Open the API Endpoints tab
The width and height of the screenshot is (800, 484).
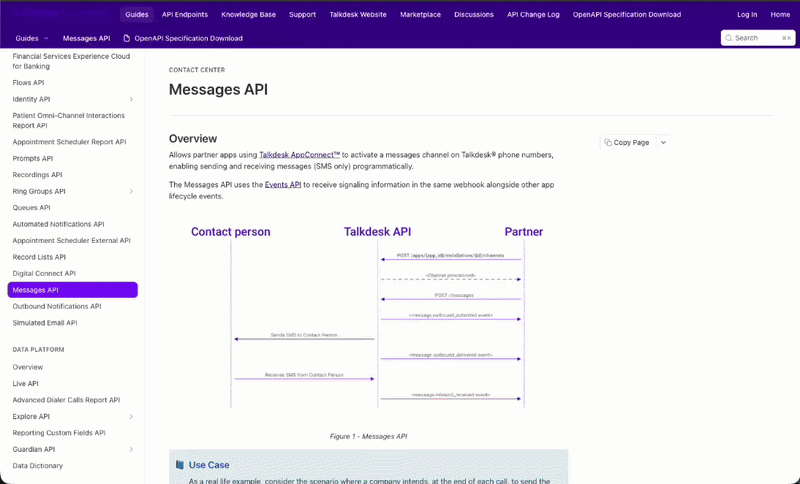tap(185, 14)
